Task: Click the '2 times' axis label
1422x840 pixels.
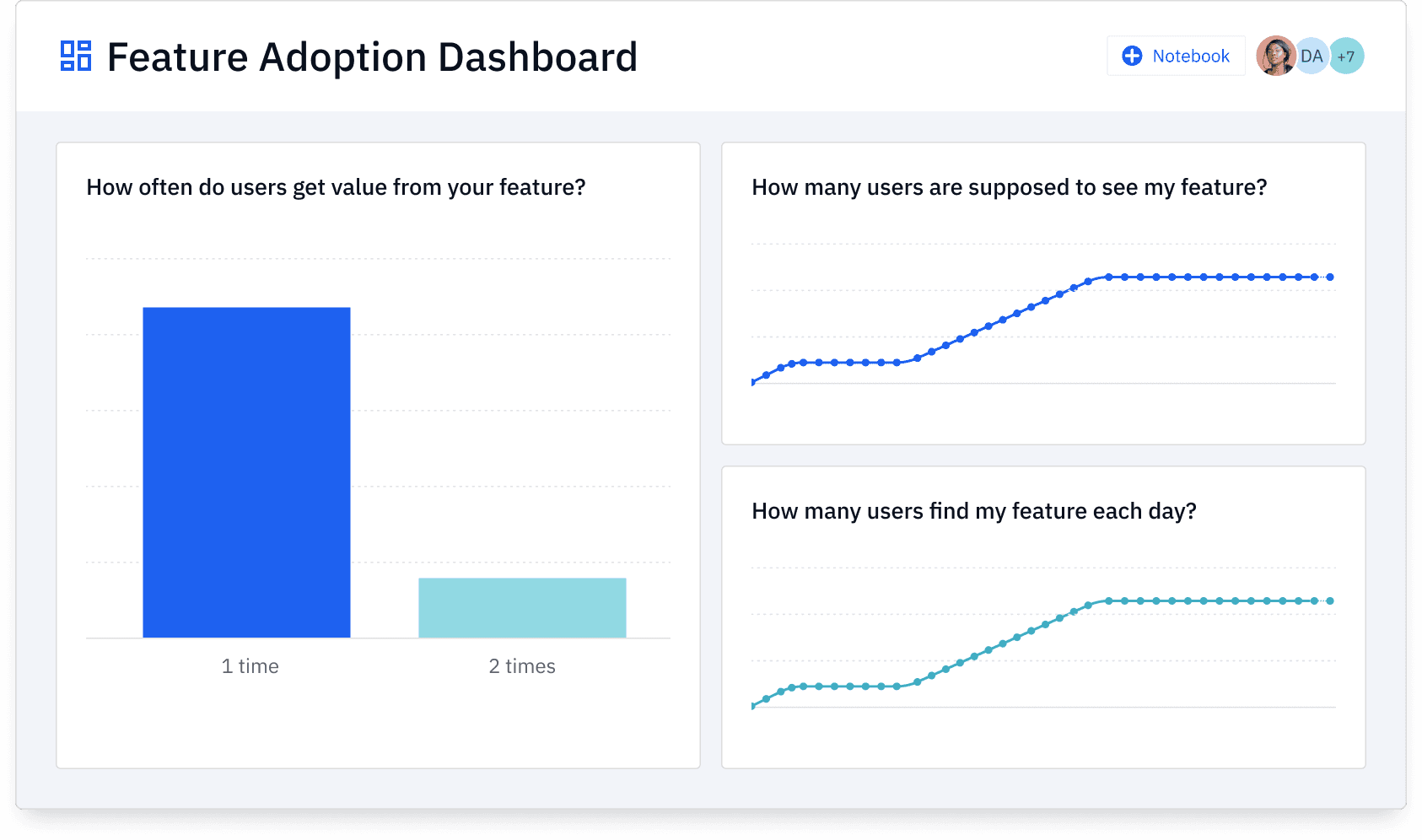Action: 522,666
